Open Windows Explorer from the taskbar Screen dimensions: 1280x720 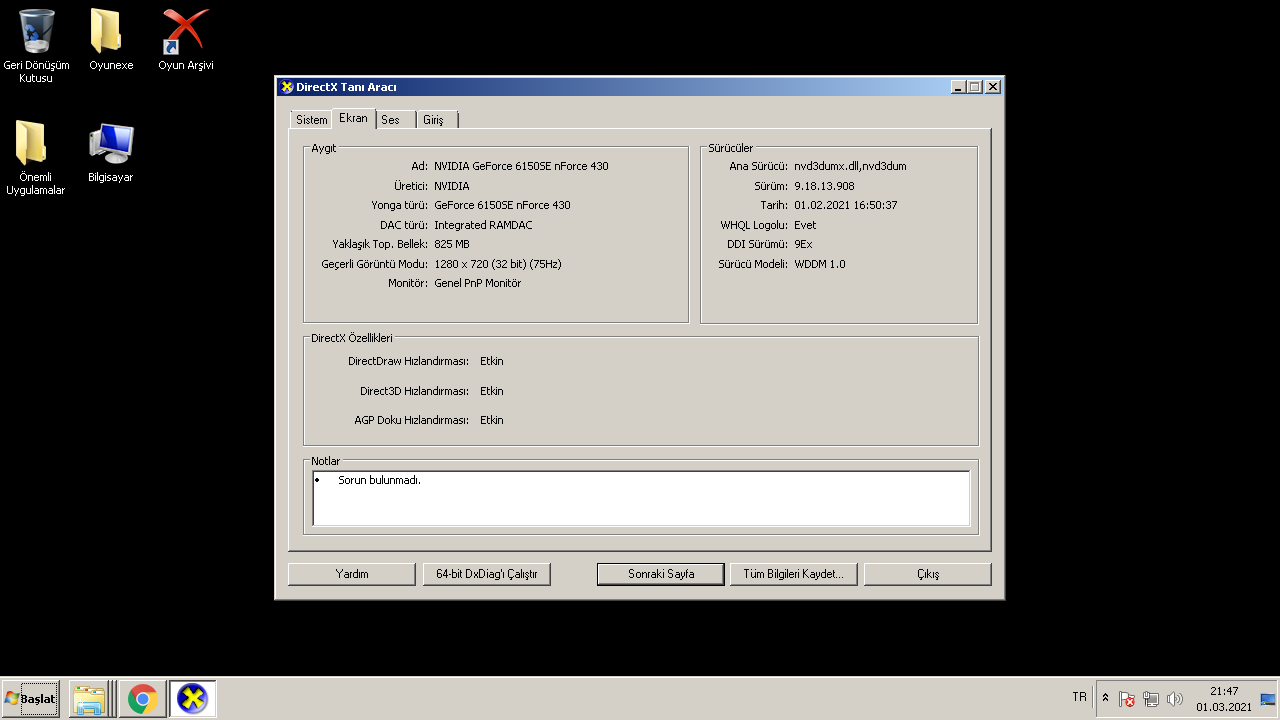(89, 699)
